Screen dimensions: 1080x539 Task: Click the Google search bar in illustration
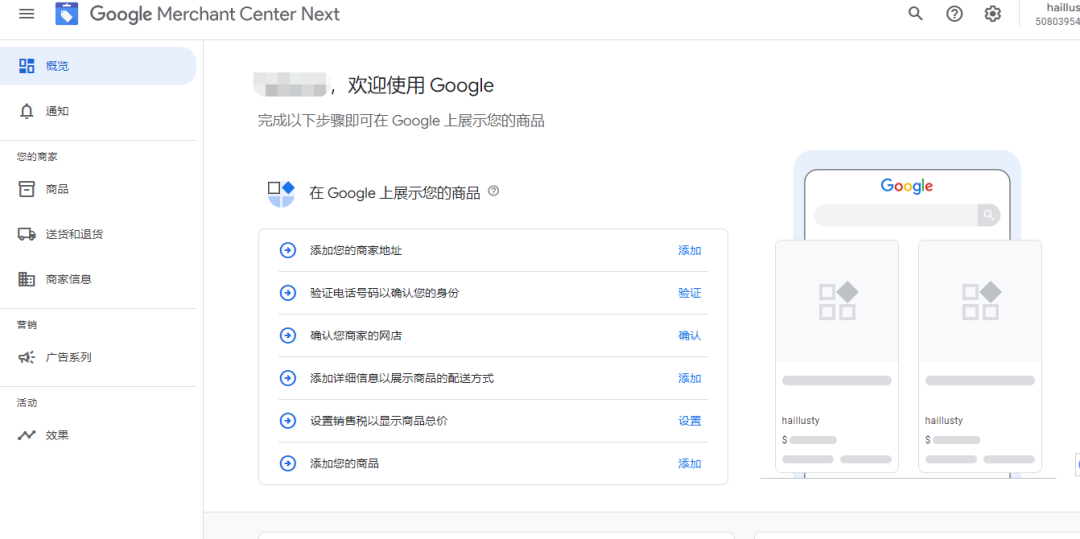(907, 215)
